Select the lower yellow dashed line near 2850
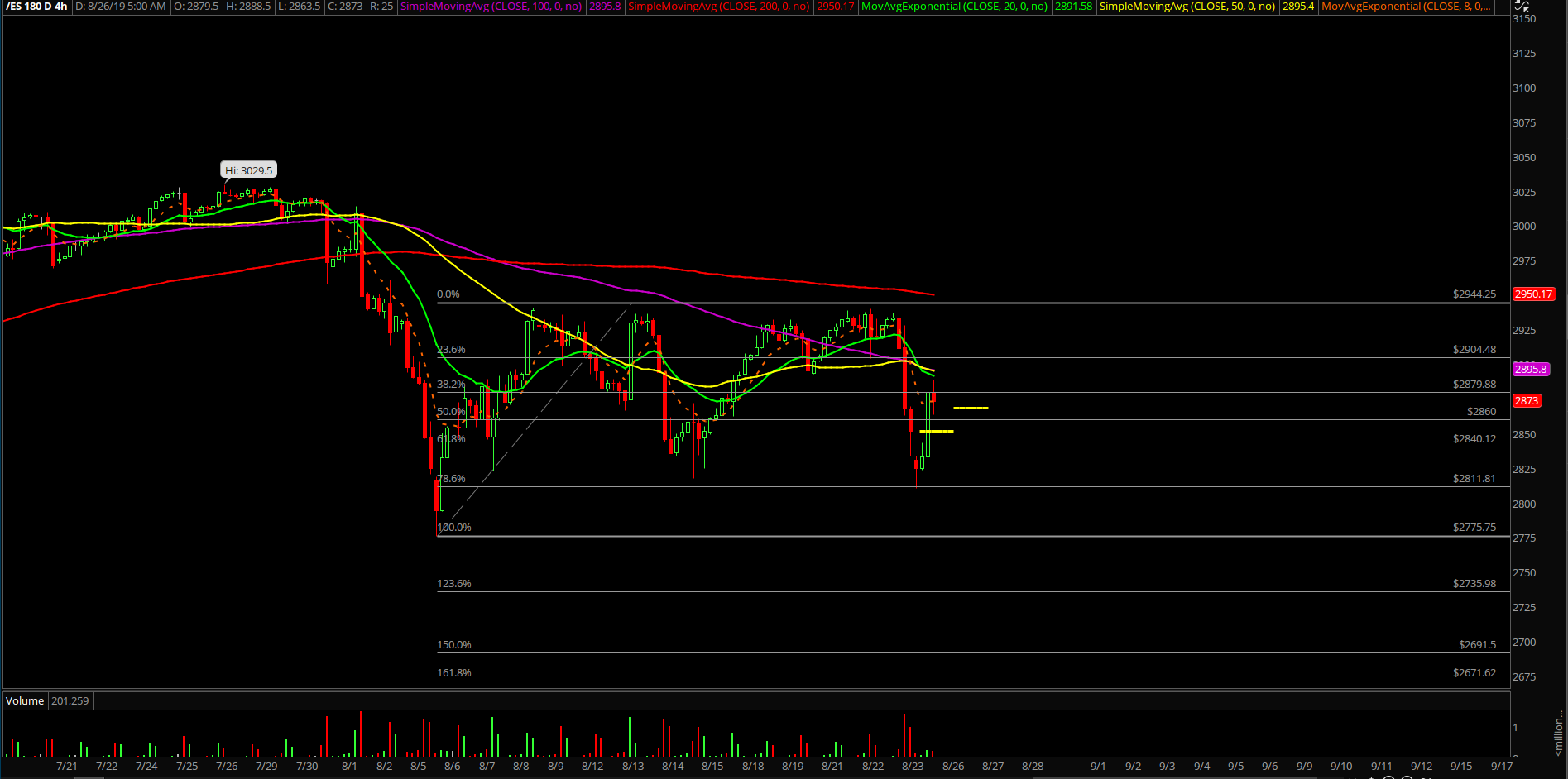This screenshot has height=779, width=1568. coord(936,431)
